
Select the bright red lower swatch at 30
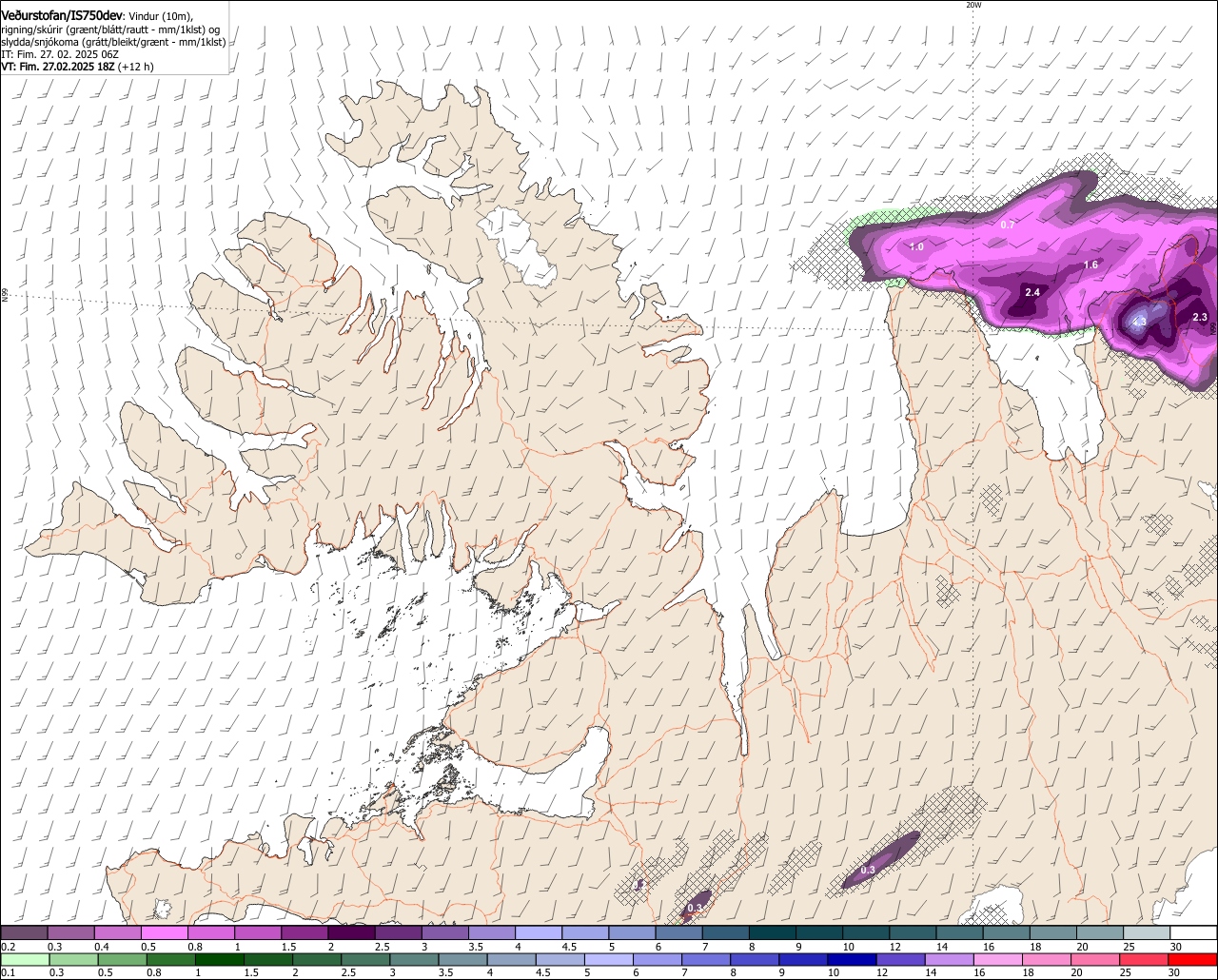click(x=1193, y=960)
